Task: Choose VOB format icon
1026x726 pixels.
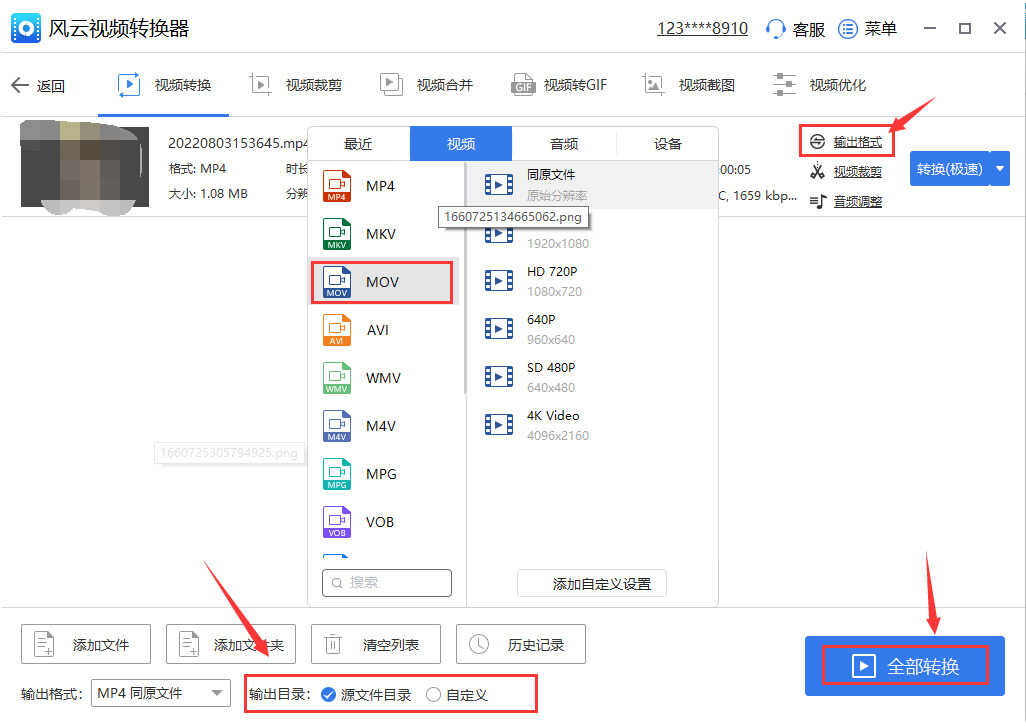Action: [336, 522]
